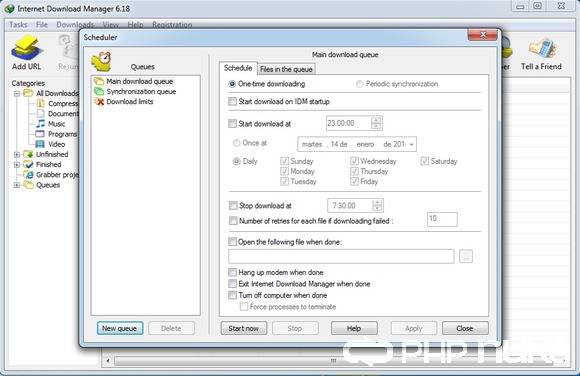Open the date dropdown next to Once at

tap(411, 144)
